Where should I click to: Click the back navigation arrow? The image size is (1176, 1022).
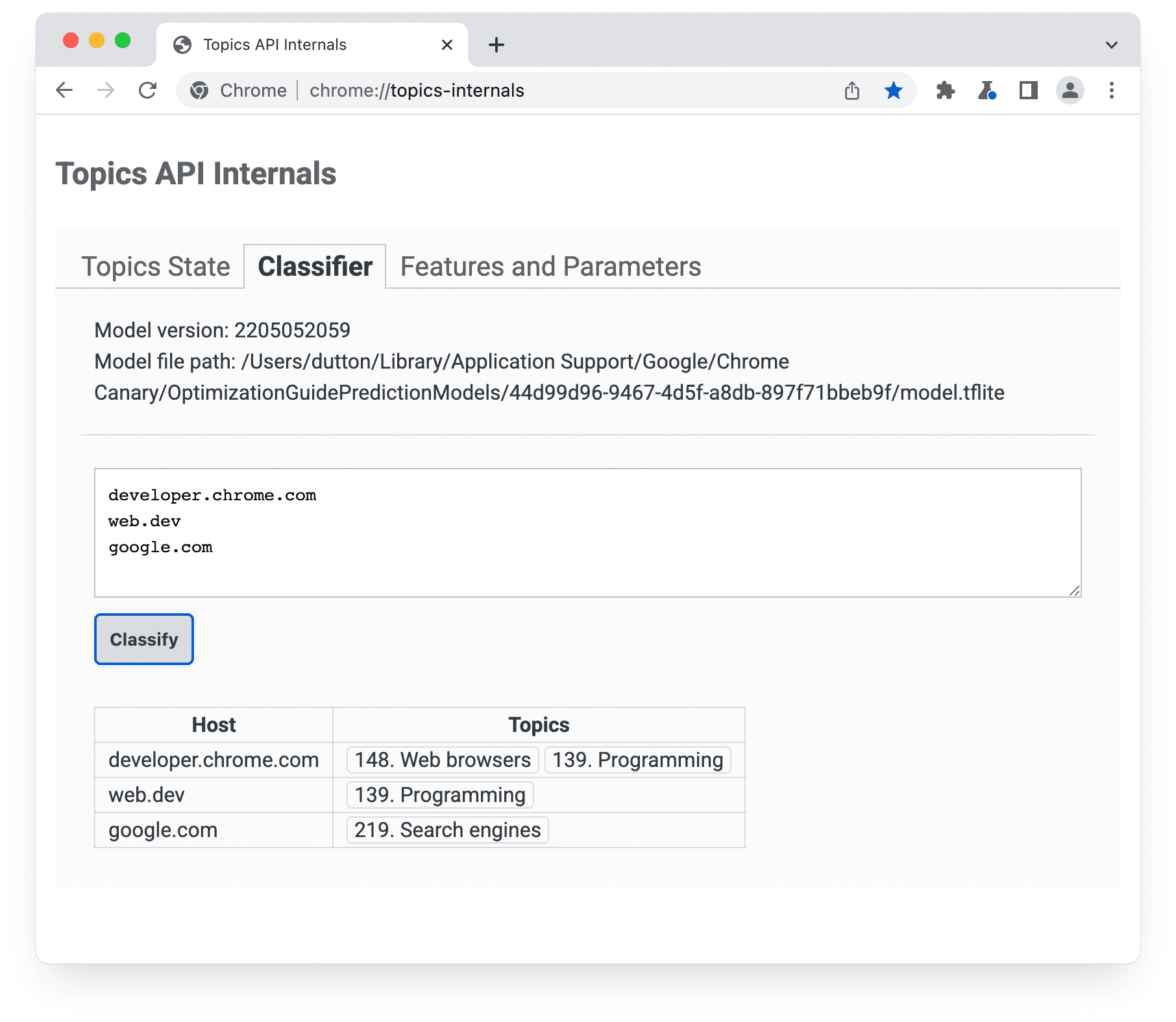point(64,90)
